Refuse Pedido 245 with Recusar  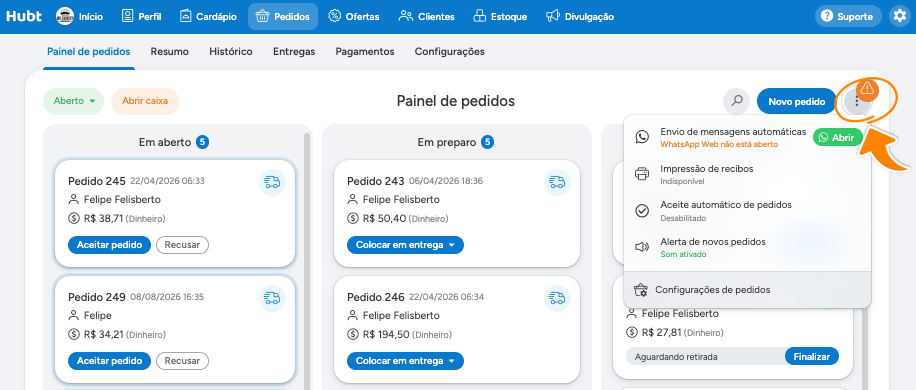[182, 245]
